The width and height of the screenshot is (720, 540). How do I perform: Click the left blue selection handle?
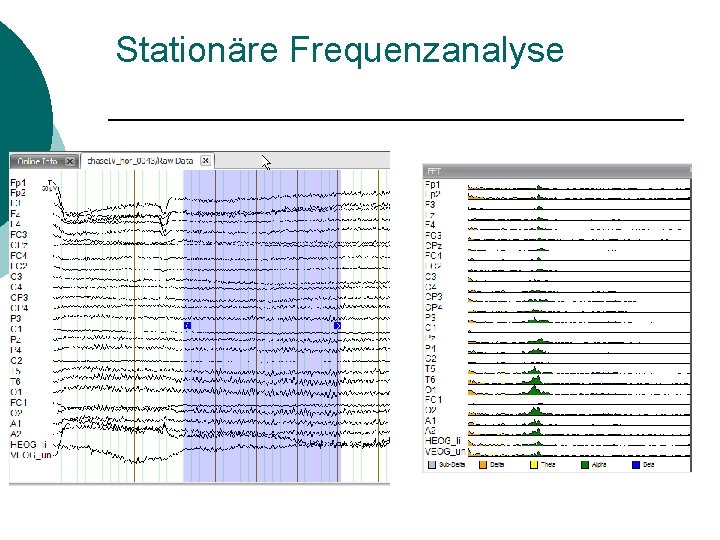coord(187,326)
